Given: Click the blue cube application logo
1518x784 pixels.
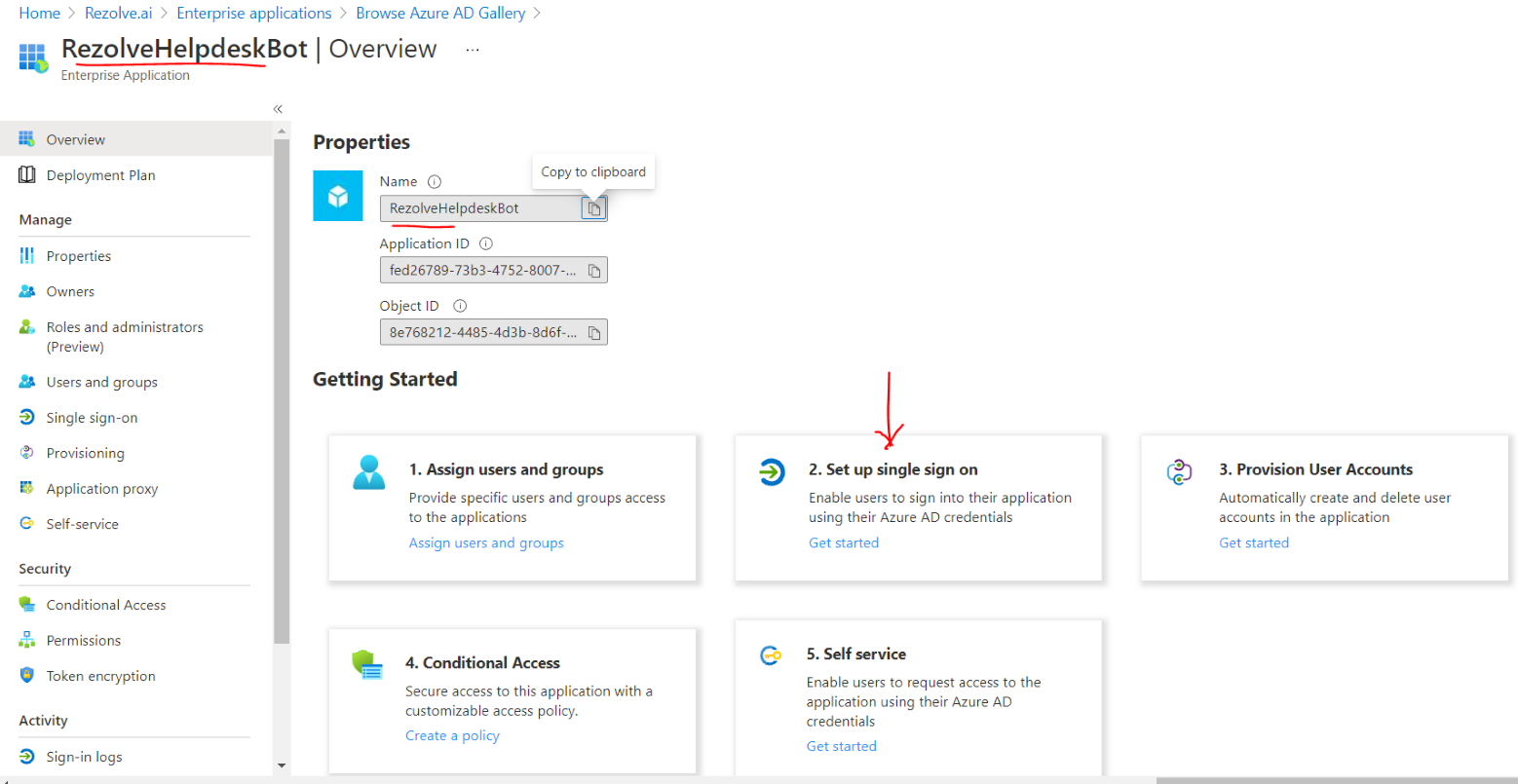Looking at the screenshot, I should [338, 196].
